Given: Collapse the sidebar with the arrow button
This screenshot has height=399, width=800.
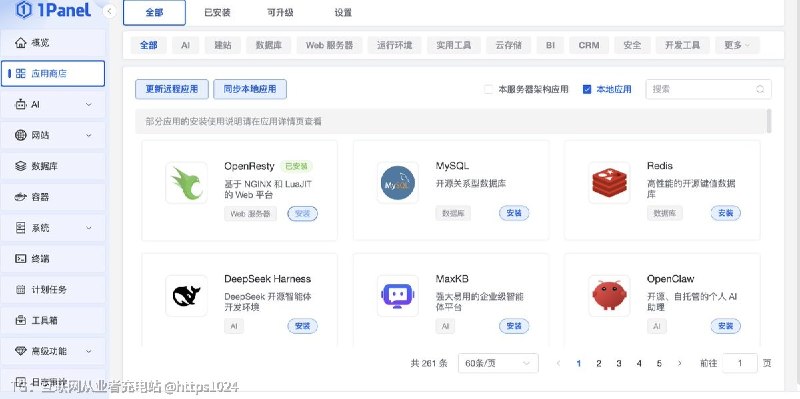Looking at the screenshot, I should [109, 11].
